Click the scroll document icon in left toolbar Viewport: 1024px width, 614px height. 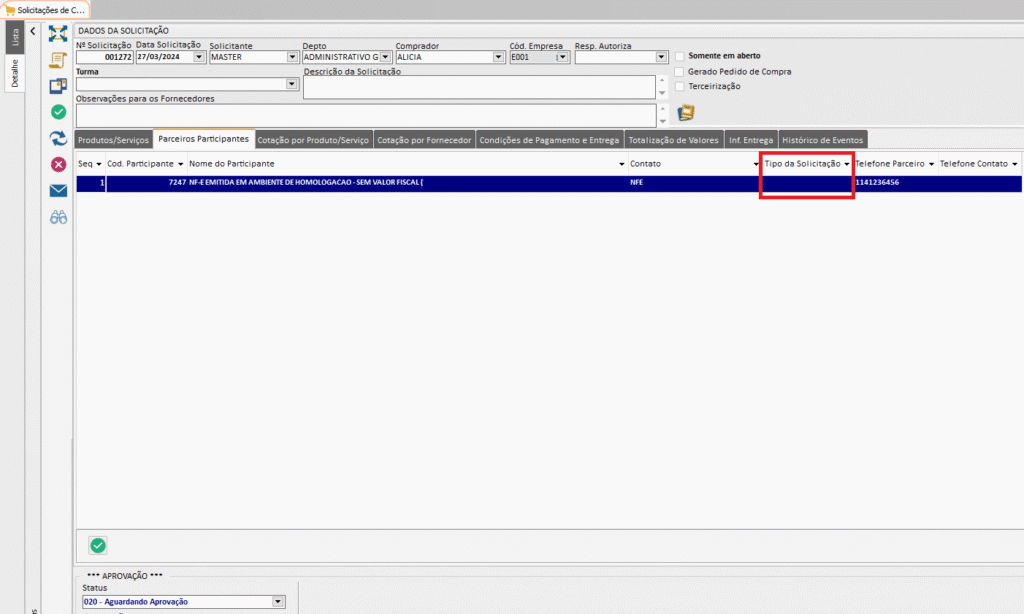coord(58,60)
